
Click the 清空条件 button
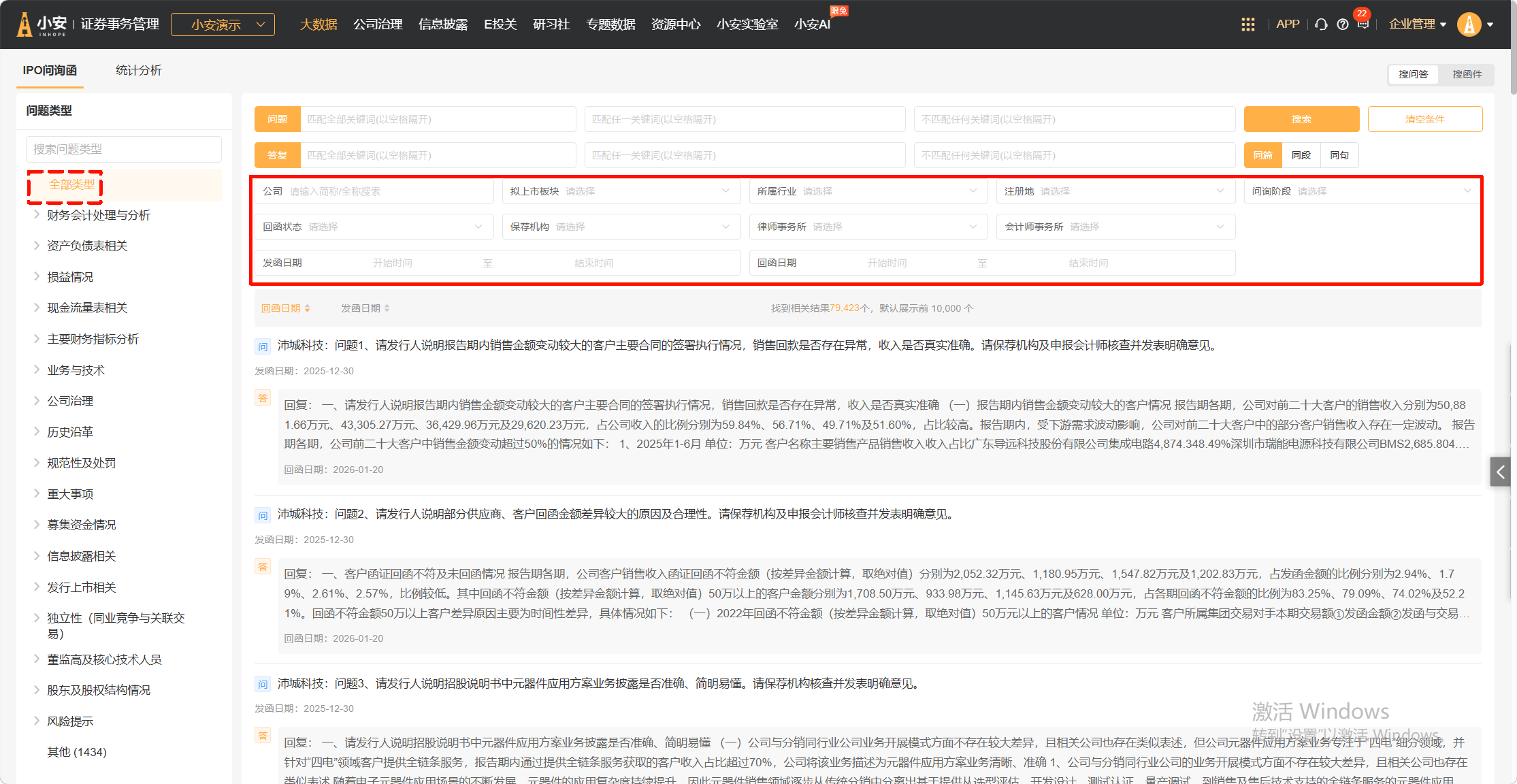coord(1424,119)
